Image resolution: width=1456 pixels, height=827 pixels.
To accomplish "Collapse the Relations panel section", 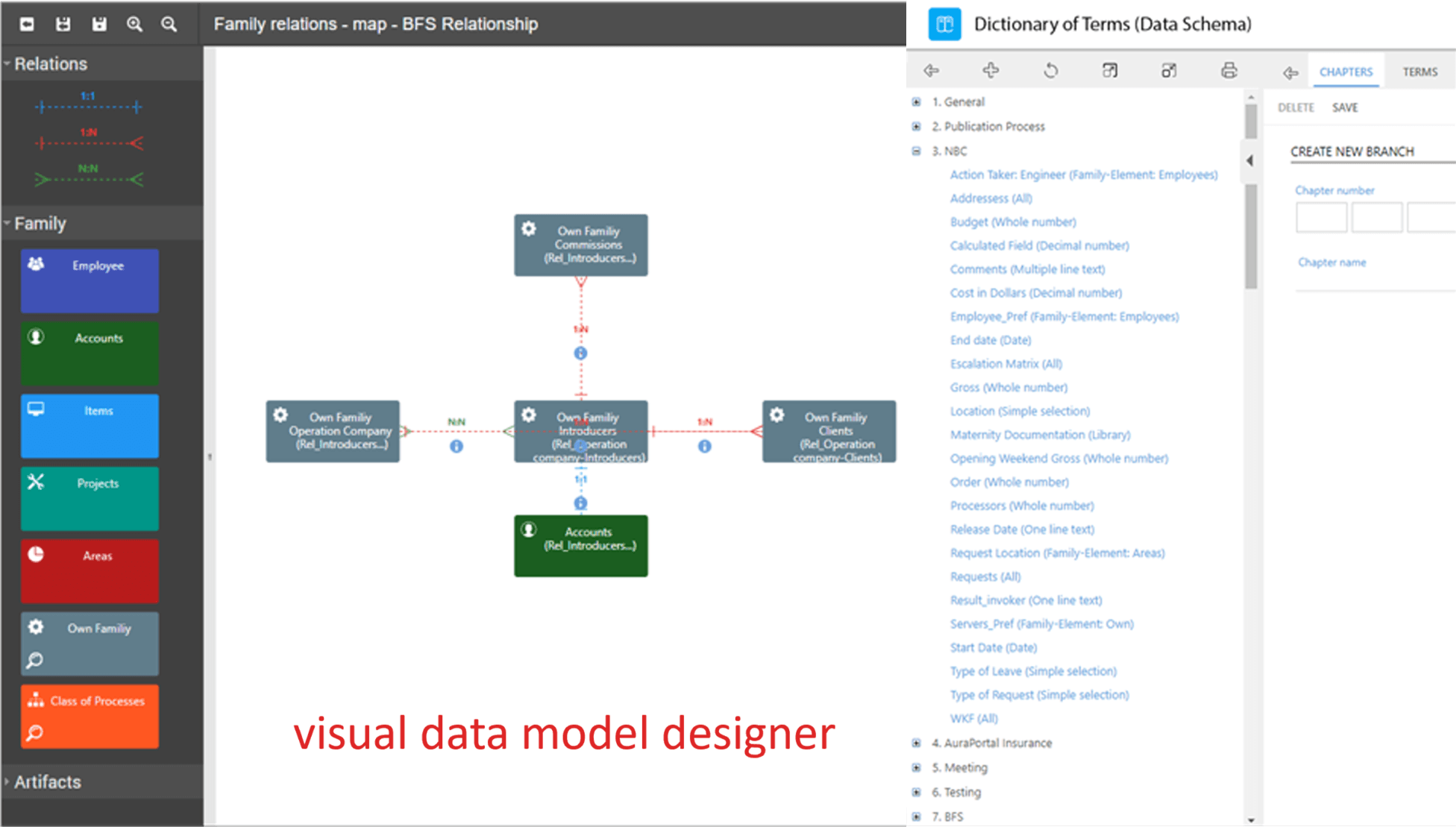I will tap(7, 64).
